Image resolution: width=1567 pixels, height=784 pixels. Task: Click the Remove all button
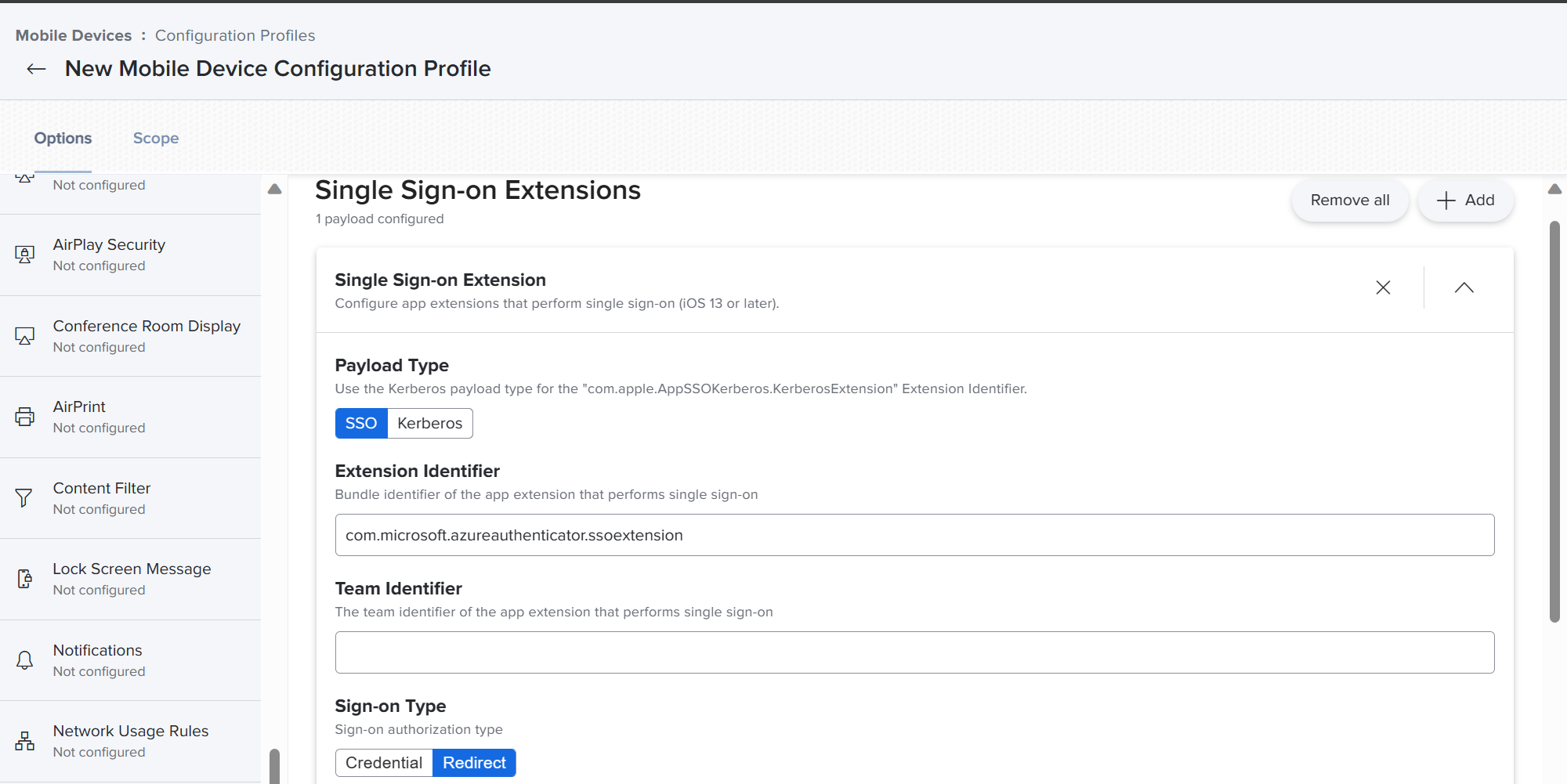pyautogui.click(x=1349, y=201)
